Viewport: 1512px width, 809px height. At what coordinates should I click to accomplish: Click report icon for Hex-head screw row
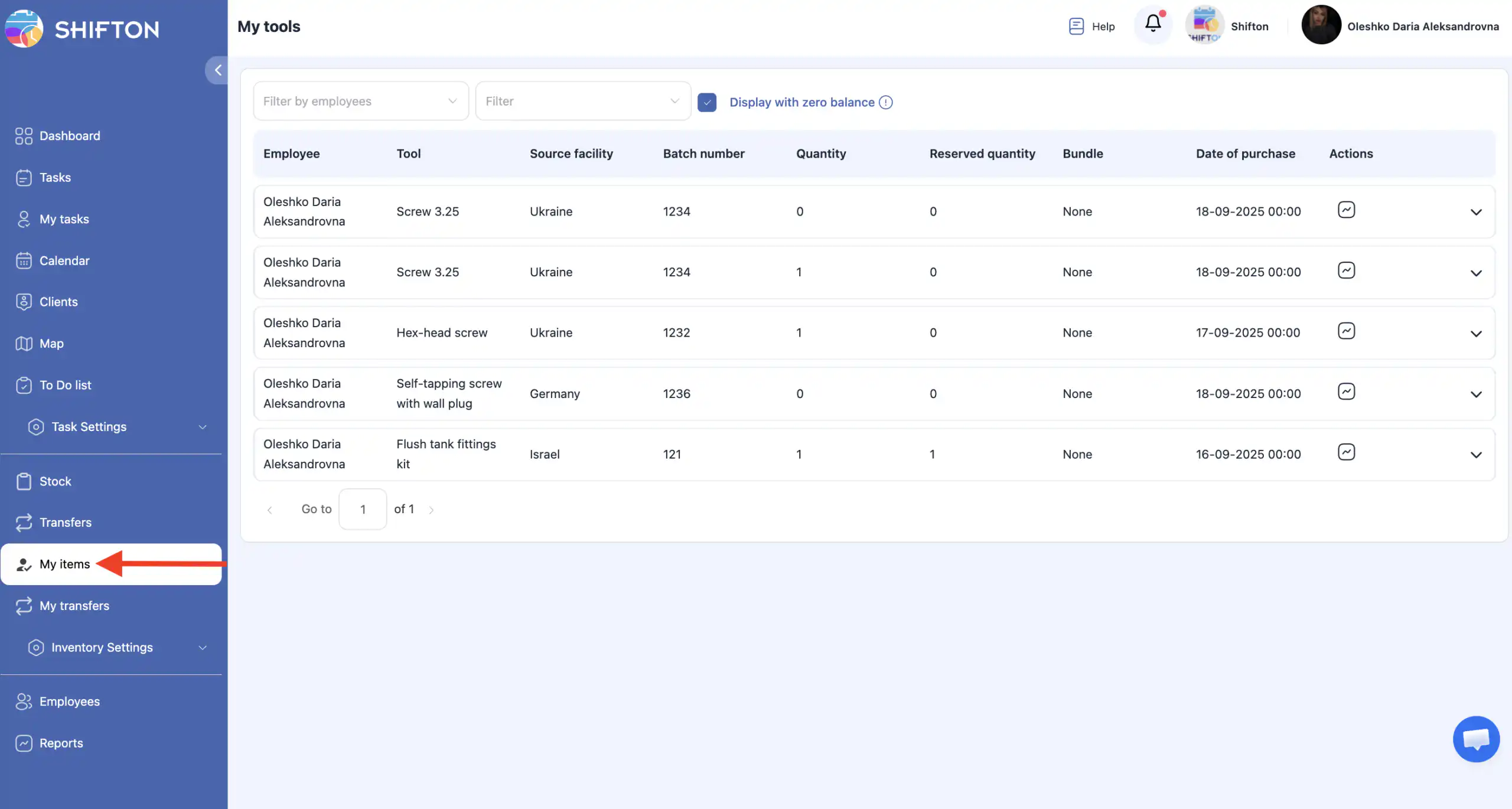pyautogui.click(x=1346, y=331)
